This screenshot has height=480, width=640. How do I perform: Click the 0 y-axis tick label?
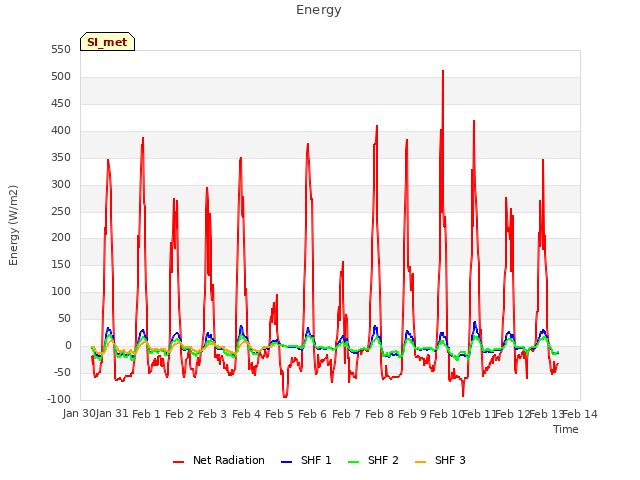point(68,345)
